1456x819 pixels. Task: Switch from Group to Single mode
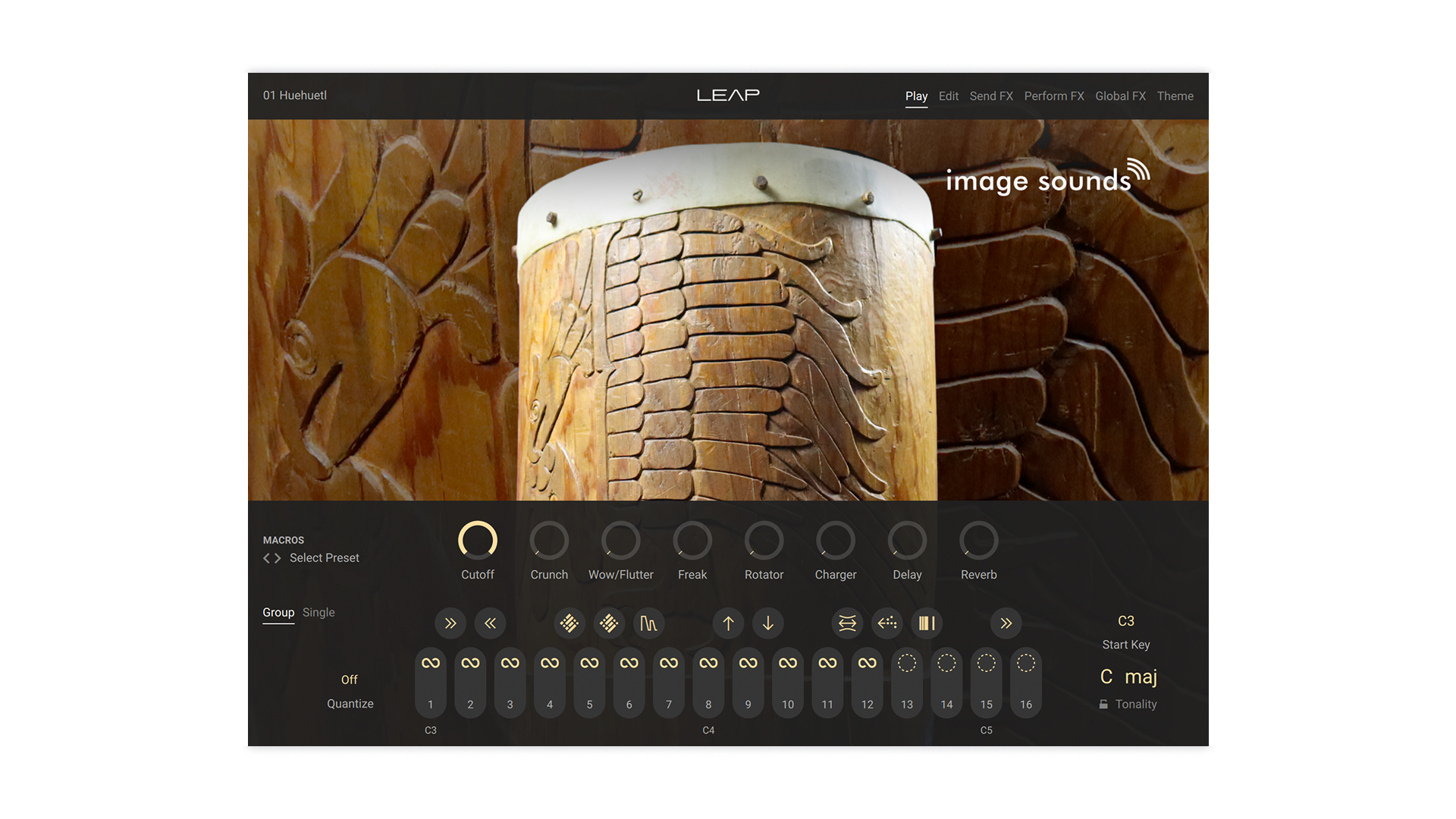click(x=318, y=612)
